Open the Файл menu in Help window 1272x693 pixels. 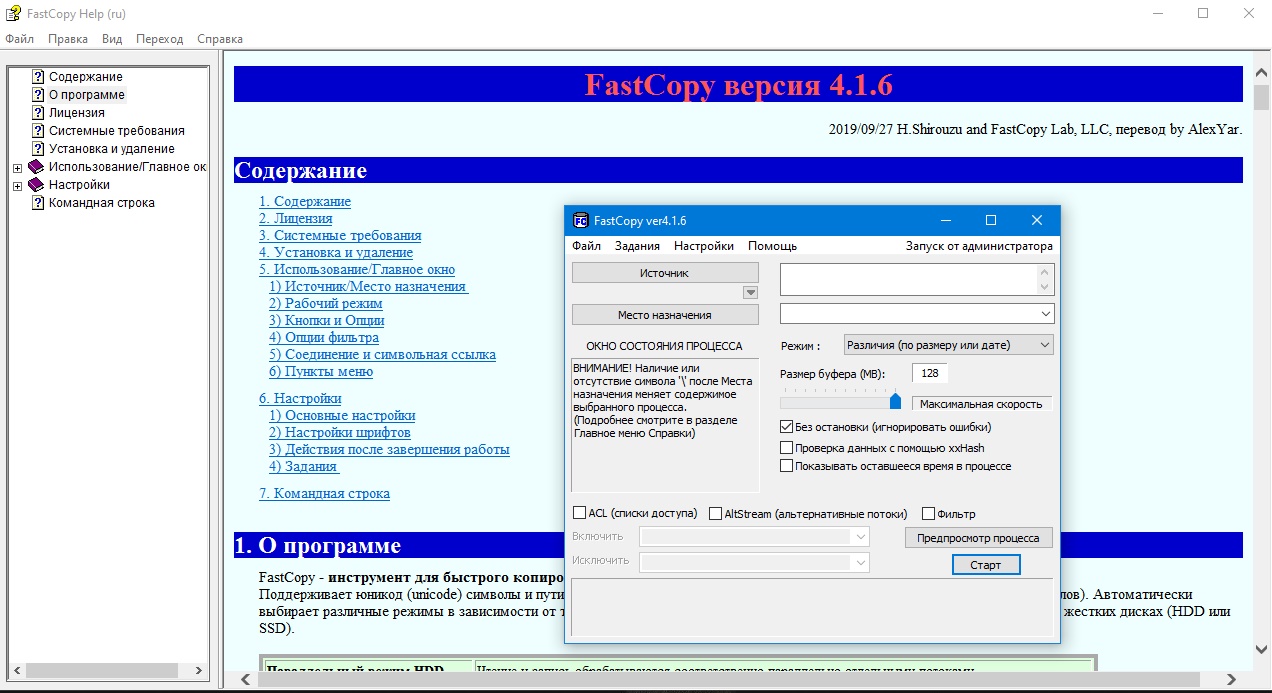tap(19, 39)
